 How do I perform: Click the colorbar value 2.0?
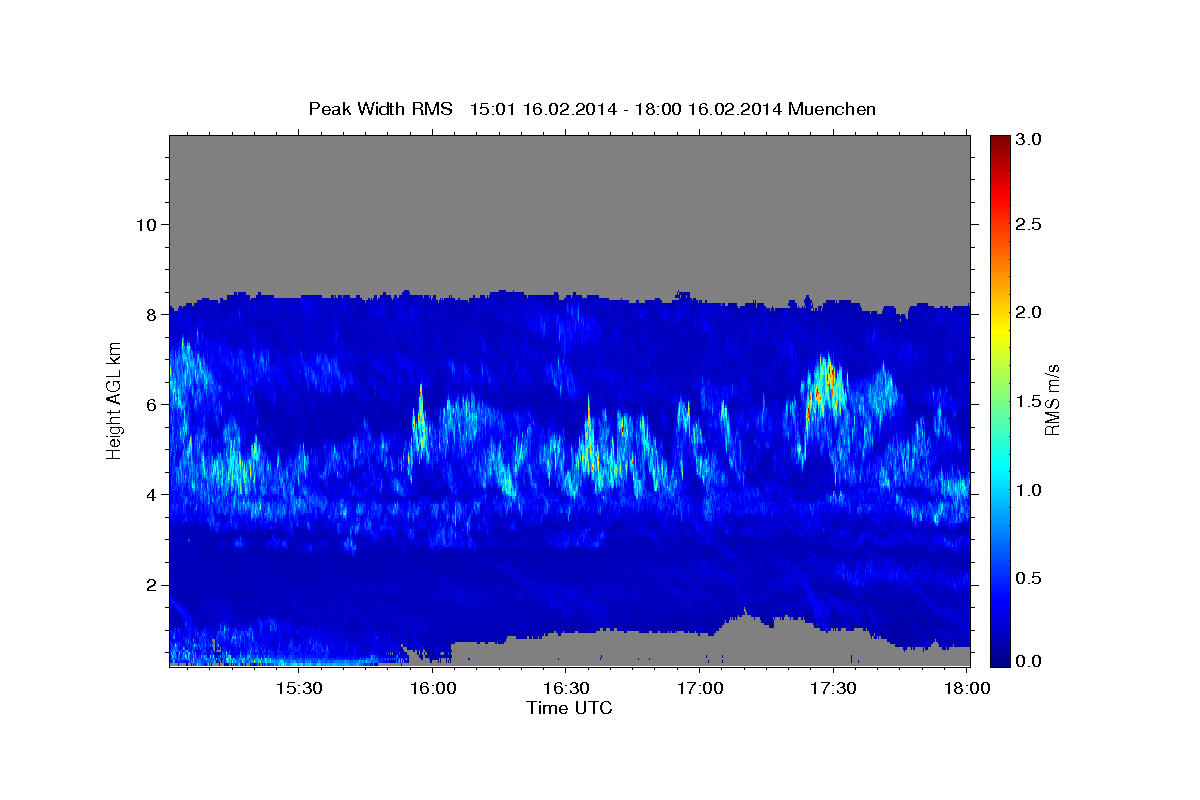1029,312
